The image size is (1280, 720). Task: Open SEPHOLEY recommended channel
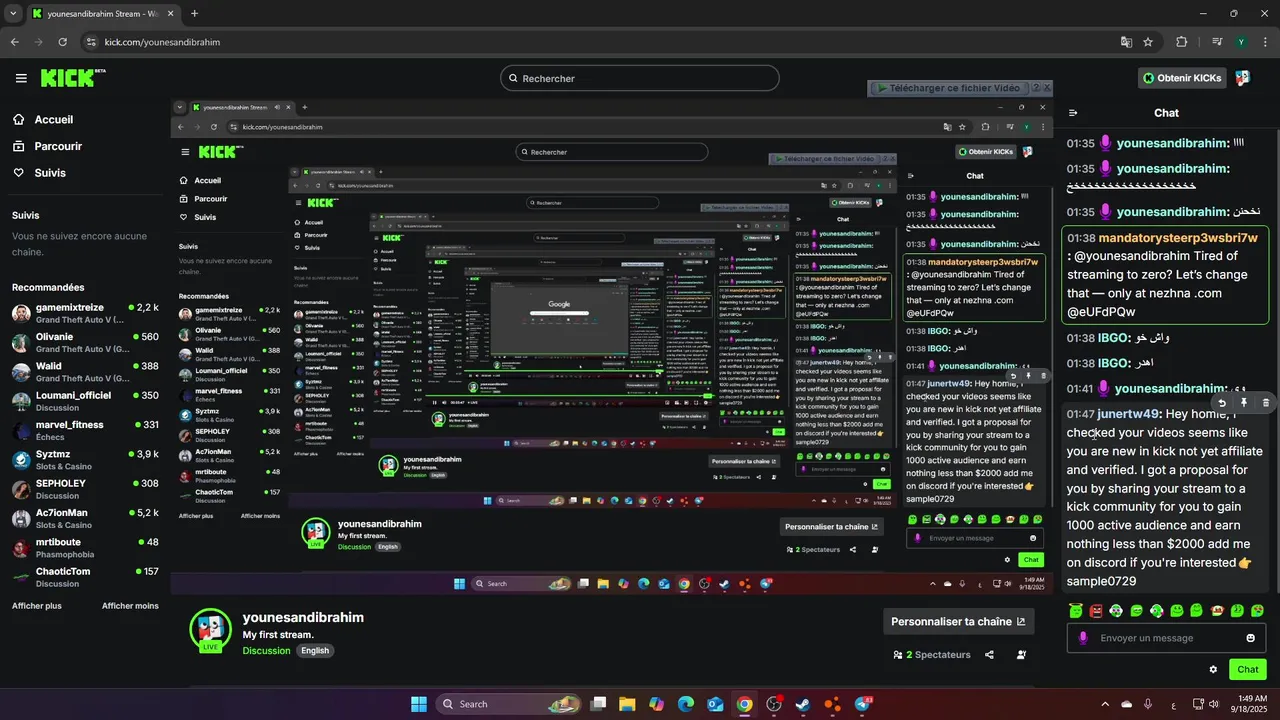tap(85, 489)
